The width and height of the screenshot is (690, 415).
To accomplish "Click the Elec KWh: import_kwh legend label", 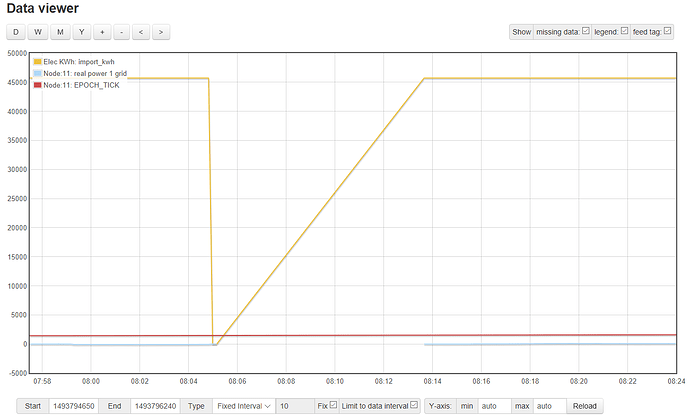I will pyautogui.click(x=79, y=62).
